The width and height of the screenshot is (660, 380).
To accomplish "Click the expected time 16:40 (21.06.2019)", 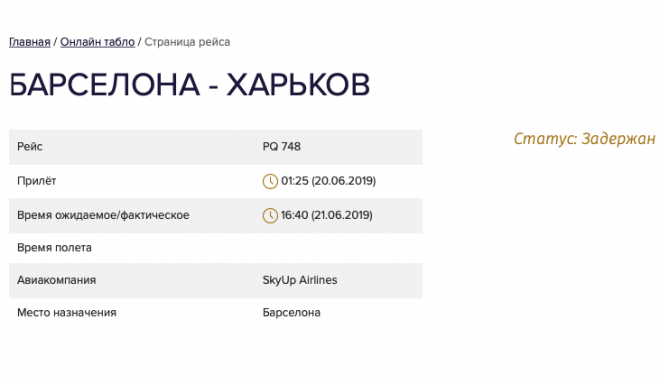I will point(327,215).
